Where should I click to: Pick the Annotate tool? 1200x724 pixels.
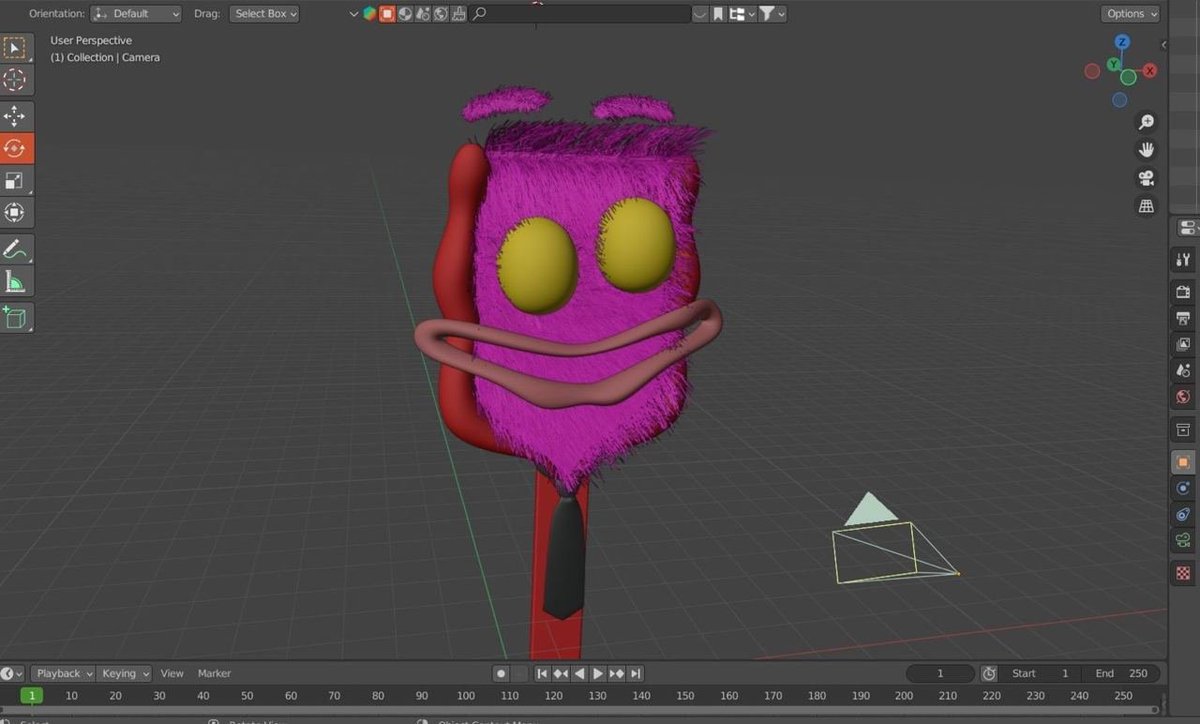[x=15, y=248]
